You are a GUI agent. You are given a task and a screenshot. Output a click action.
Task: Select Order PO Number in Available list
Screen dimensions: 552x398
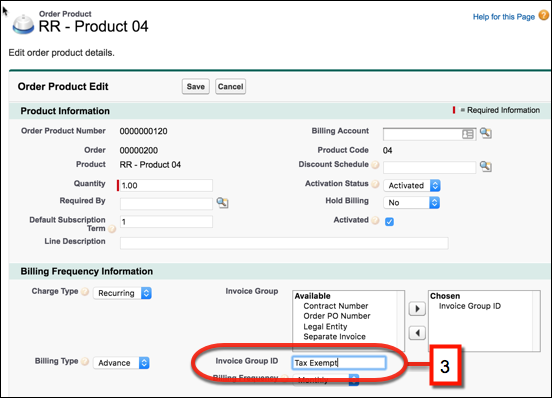tap(337, 316)
